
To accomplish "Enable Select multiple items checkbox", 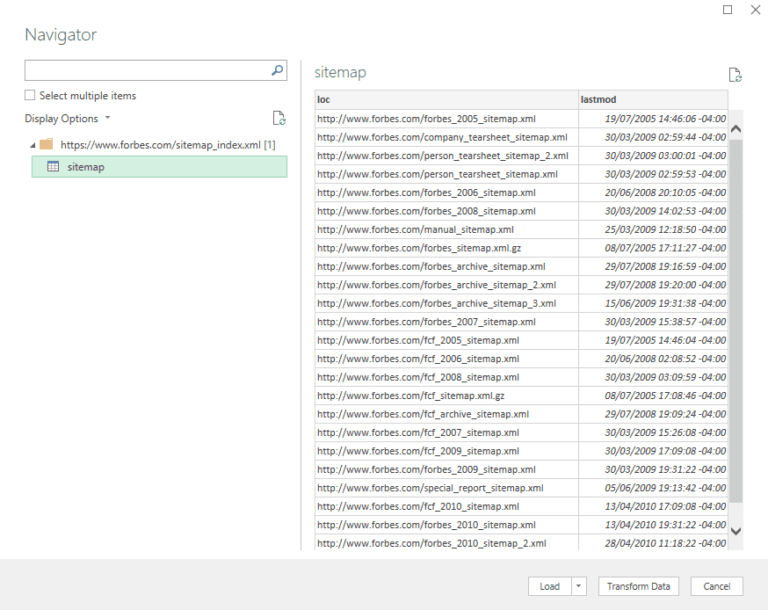I will (x=30, y=95).
